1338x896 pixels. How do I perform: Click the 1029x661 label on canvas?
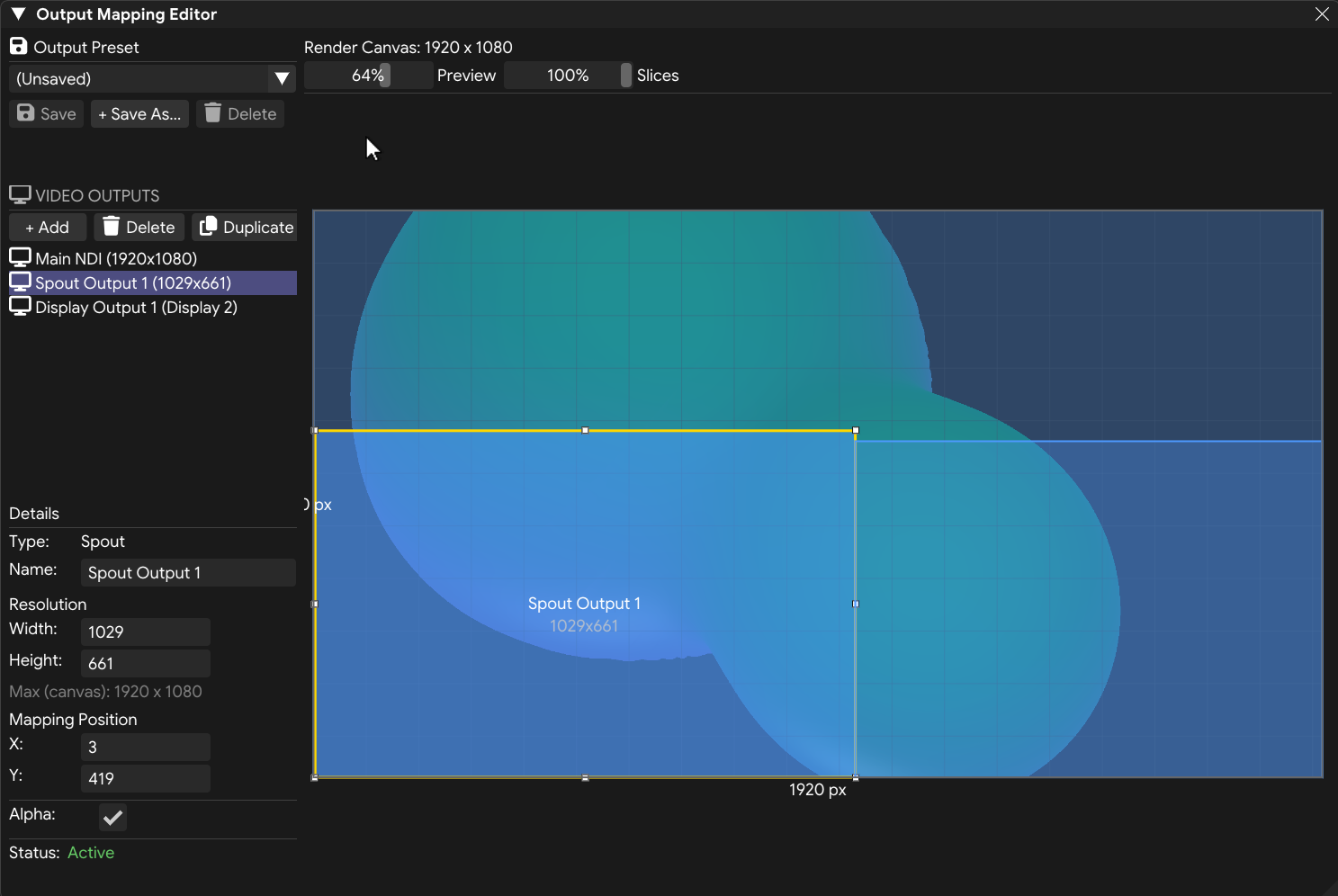[x=584, y=625]
